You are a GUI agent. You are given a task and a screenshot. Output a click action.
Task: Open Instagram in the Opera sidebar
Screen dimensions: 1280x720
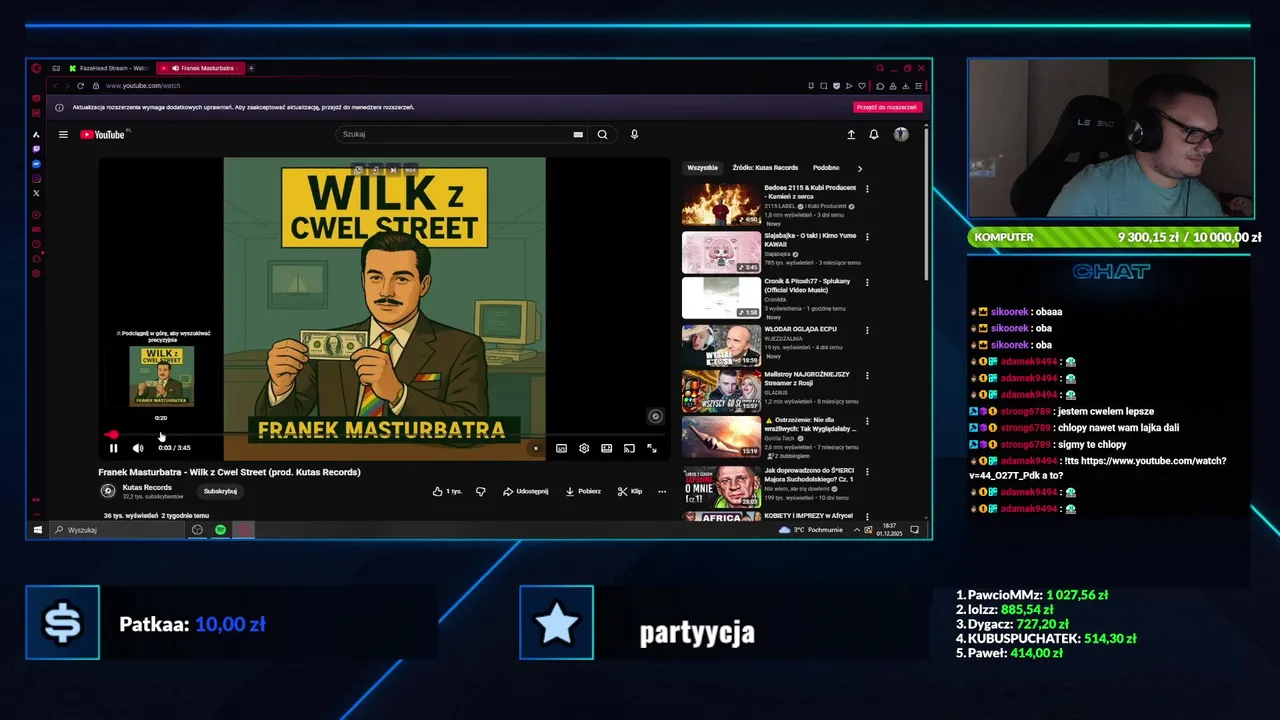coord(36,179)
